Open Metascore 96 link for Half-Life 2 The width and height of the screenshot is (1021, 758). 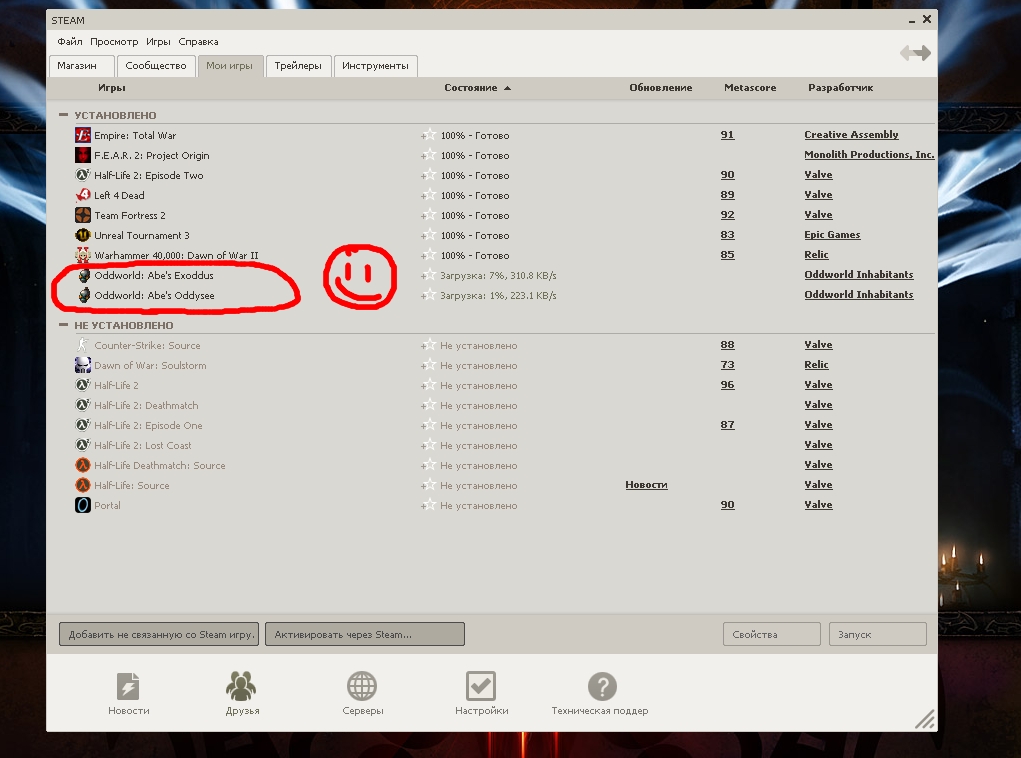pyautogui.click(x=727, y=385)
